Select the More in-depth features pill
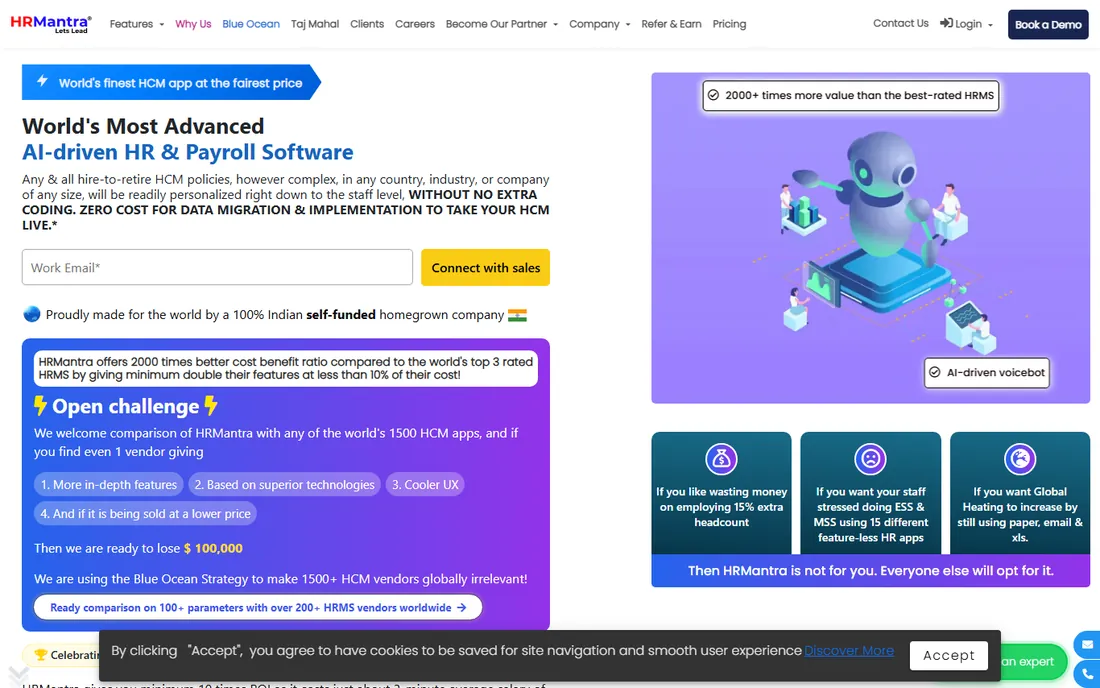The width and height of the screenshot is (1100, 688). tap(109, 485)
